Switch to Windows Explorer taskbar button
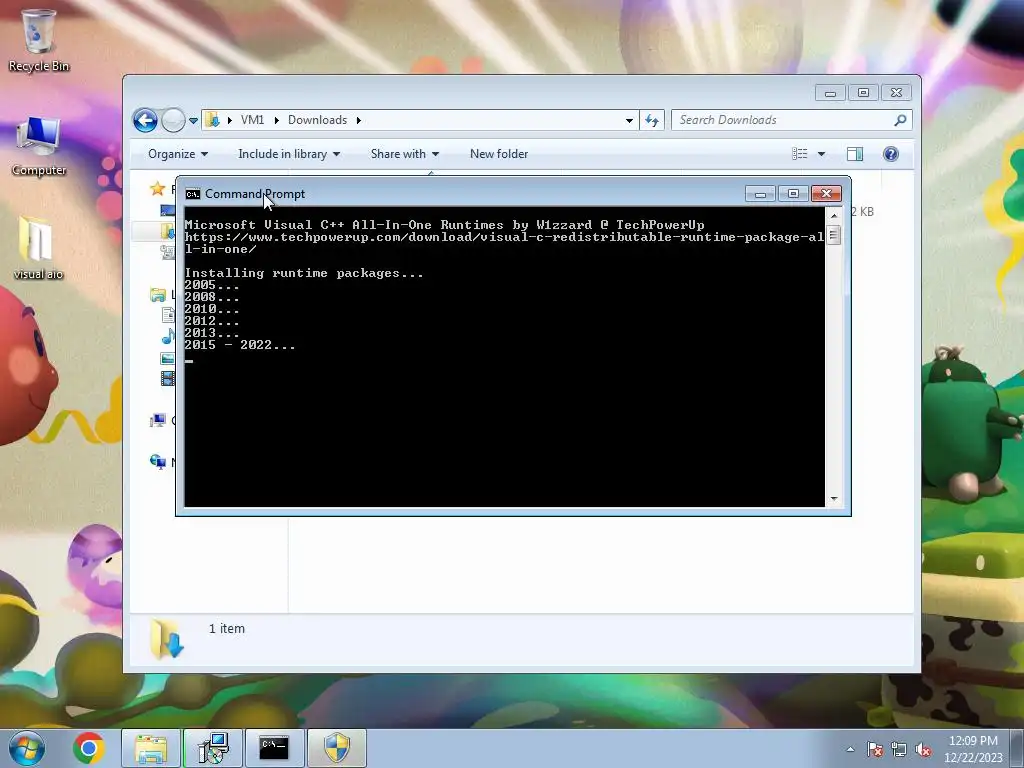The image size is (1024, 768). coord(150,748)
